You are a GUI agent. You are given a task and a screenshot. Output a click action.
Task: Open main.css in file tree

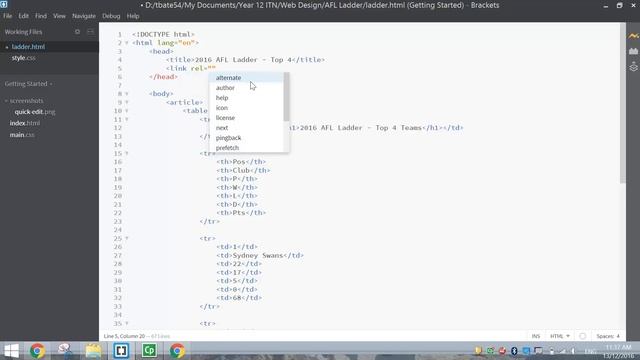click(x=22, y=135)
